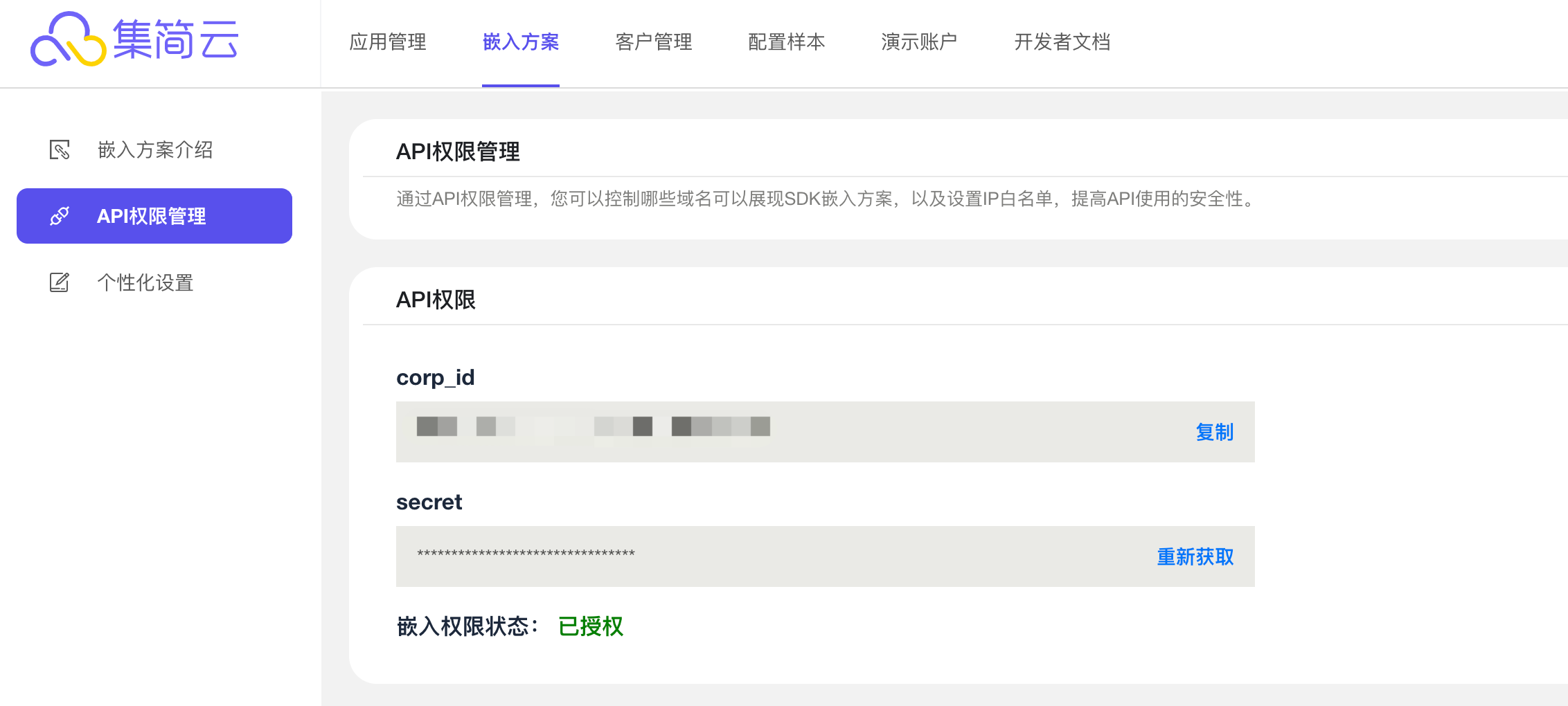Click the masked secret field
Screen dimensions: 1568x706
click(826, 556)
